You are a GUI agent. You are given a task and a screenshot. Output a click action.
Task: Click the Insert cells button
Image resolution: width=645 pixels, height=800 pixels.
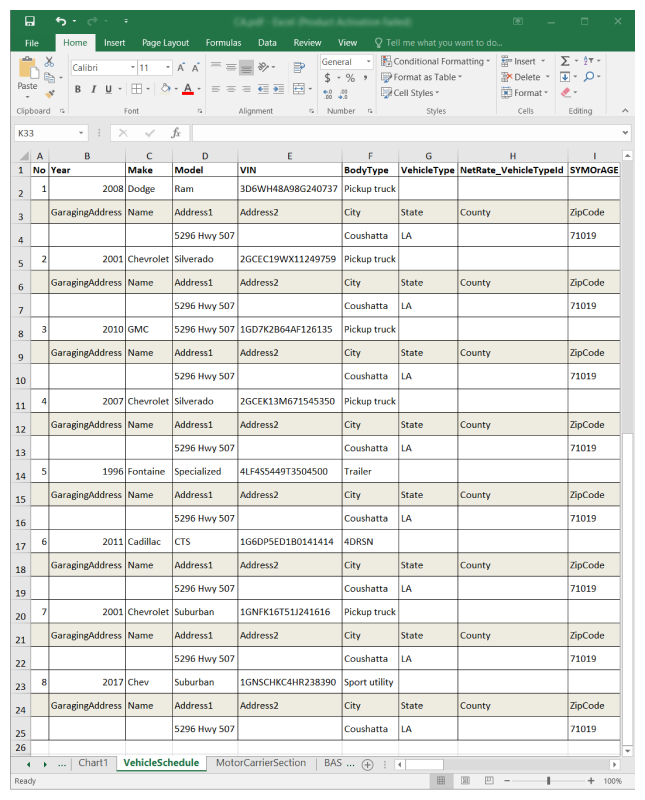[523, 61]
